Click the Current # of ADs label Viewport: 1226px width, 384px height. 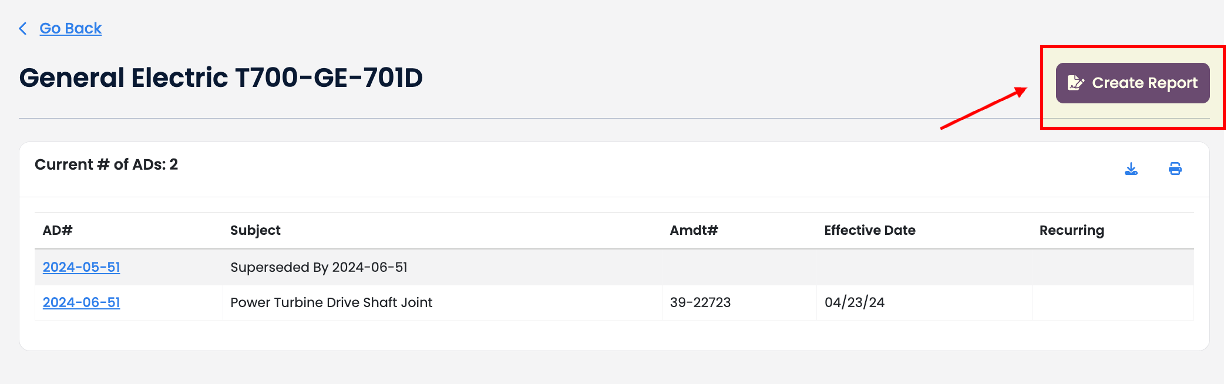coord(106,164)
